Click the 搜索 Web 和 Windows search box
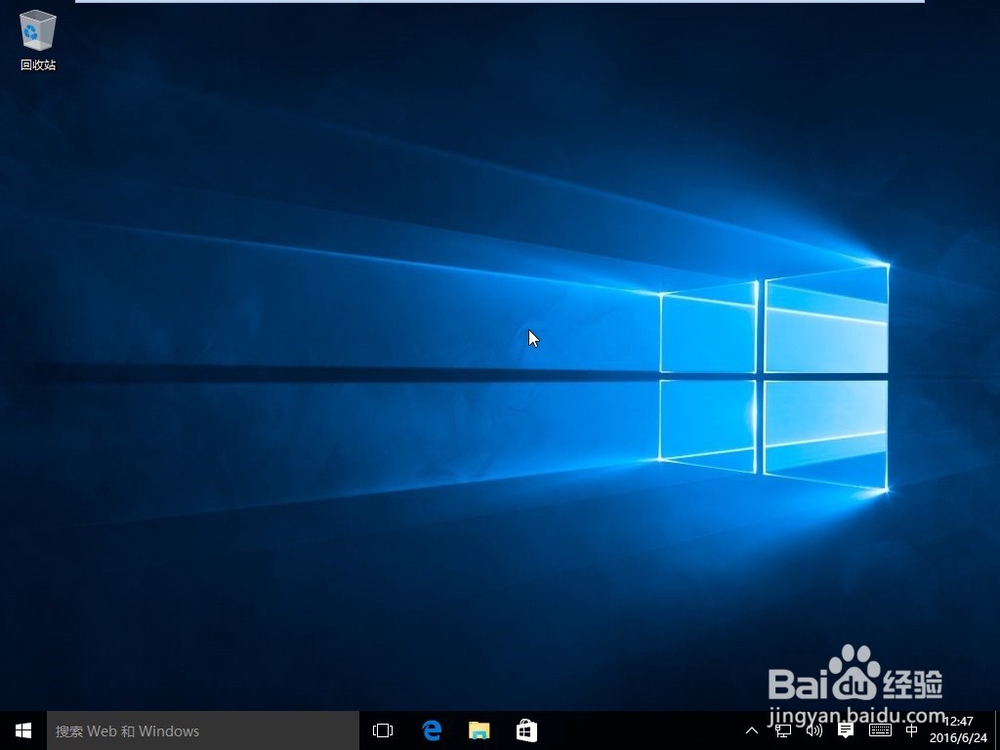The image size is (1000, 750). click(x=200, y=731)
